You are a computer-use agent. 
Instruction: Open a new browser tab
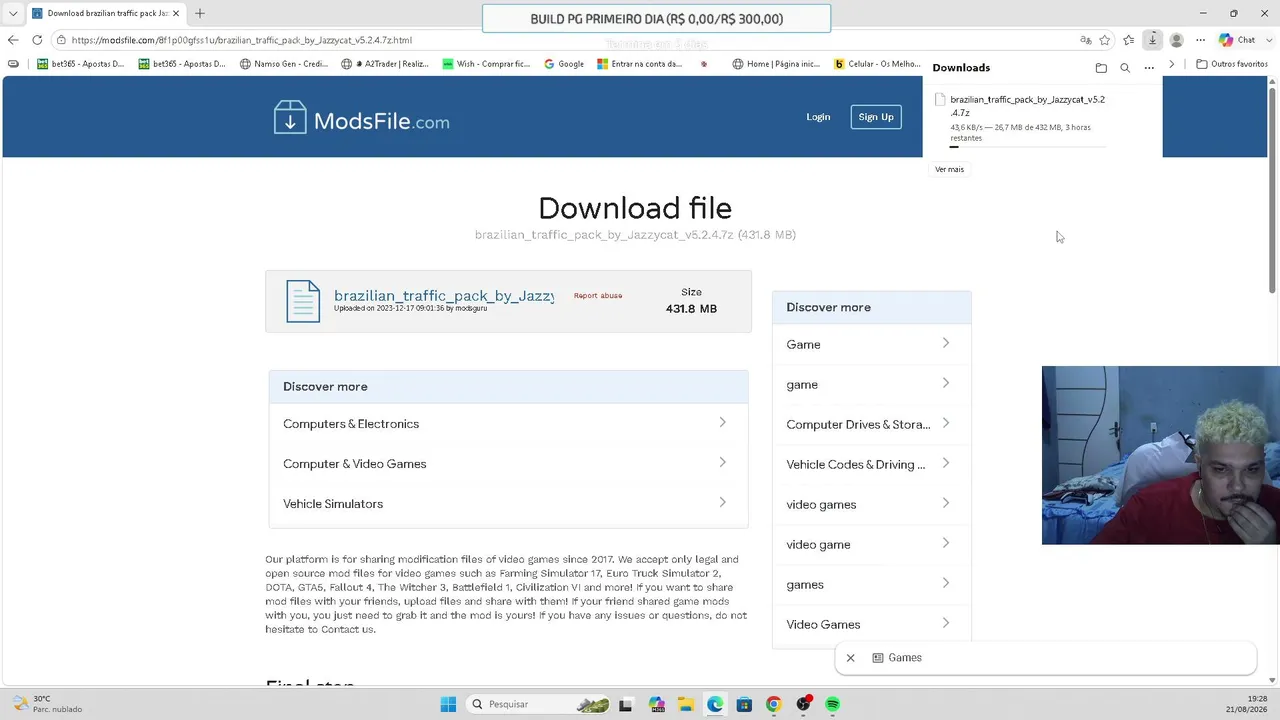tap(200, 13)
